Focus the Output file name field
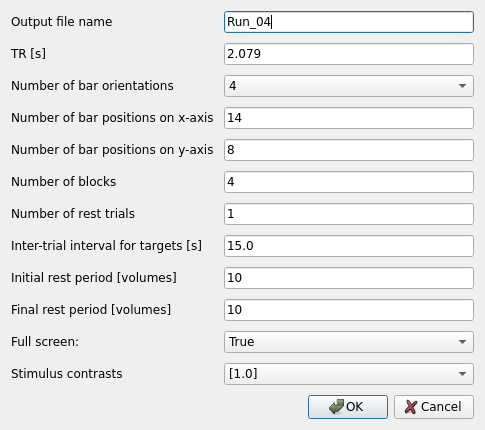This screenshot has width=485, height=430. pyautogui.click(x=349, y=22)
